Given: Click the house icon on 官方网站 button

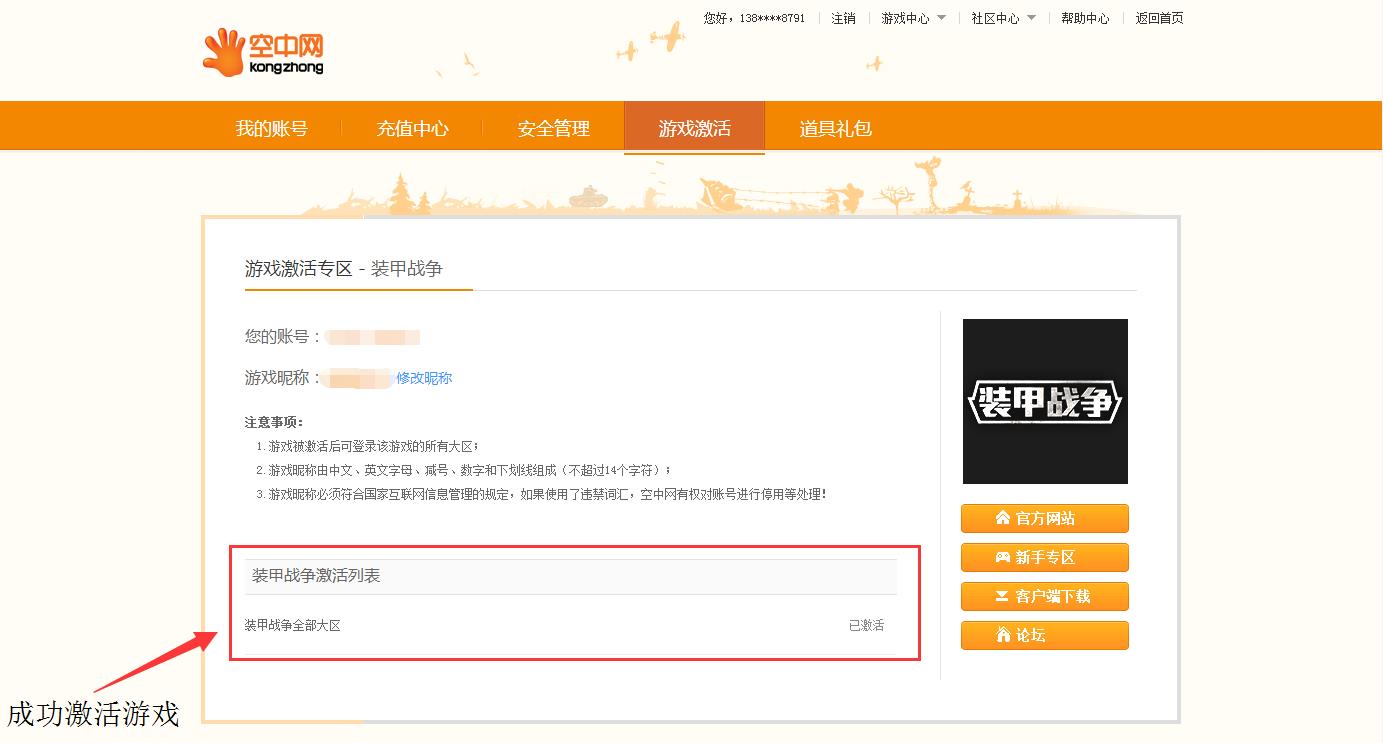Looking at the screenshot, I should click(x=1002, y=518).
